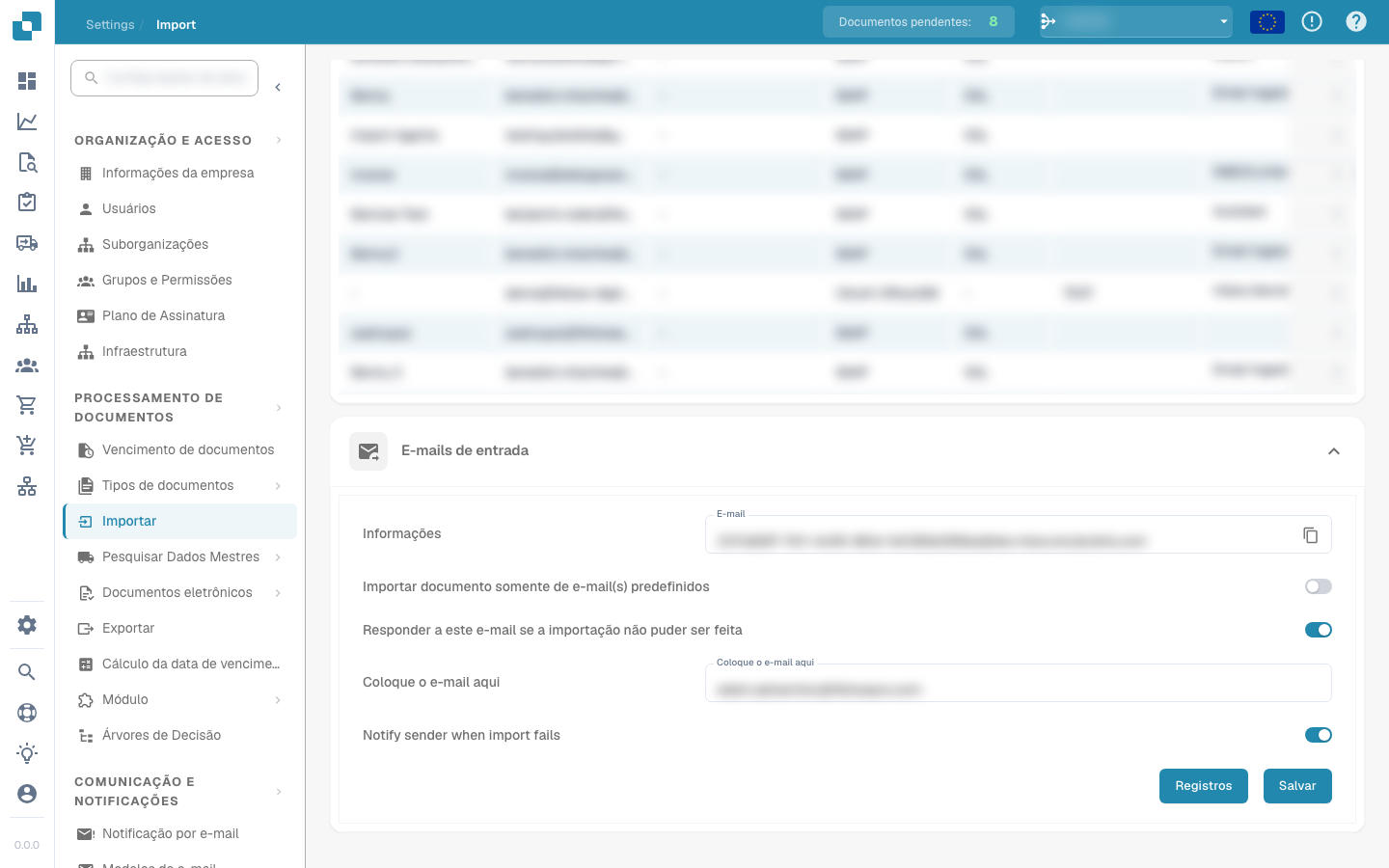The image size is (1389, 868).
Task: Click the Salvar button
Action: [1297, 786]
